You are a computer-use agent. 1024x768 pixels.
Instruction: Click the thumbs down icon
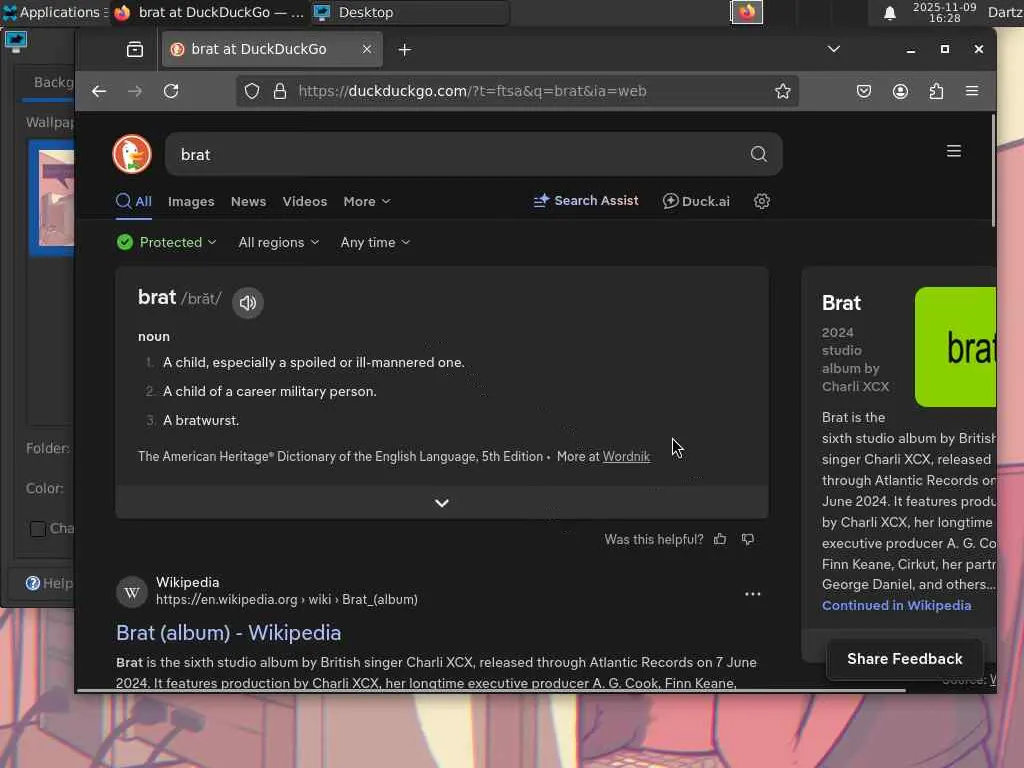(748, 539)
